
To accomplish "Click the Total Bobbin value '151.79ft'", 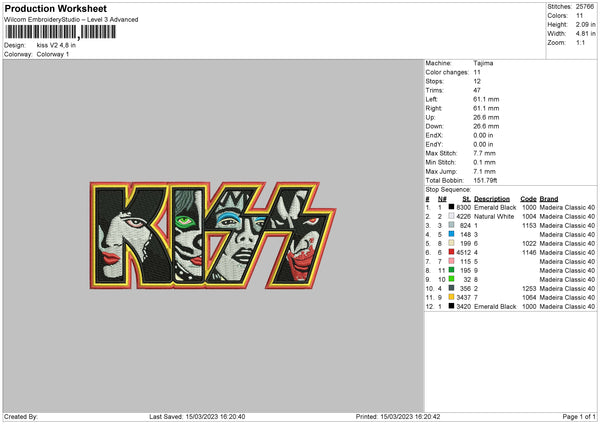I will pos(485,180).
